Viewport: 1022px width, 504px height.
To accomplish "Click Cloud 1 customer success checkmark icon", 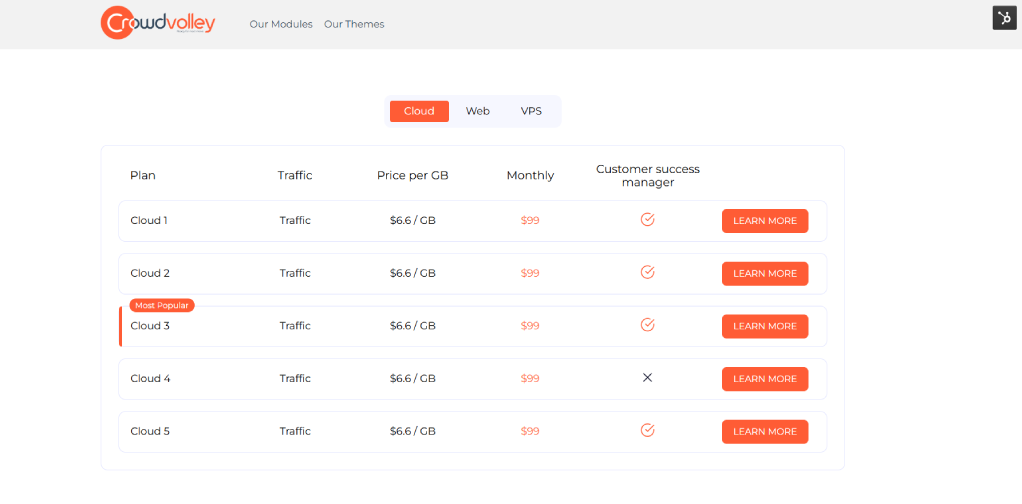I will pos(647,220).
